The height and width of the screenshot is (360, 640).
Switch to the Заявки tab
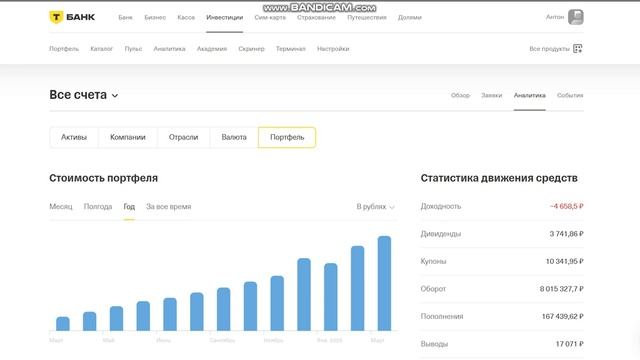point(491,95)
